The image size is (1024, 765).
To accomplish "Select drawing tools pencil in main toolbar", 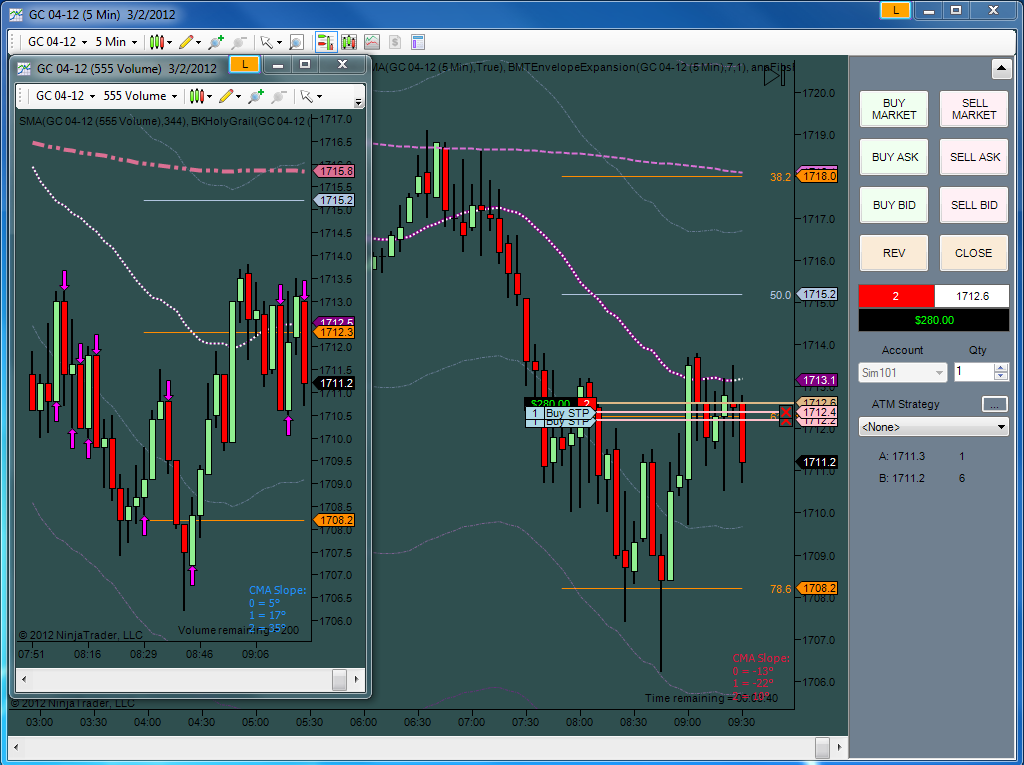I will 189,42.
